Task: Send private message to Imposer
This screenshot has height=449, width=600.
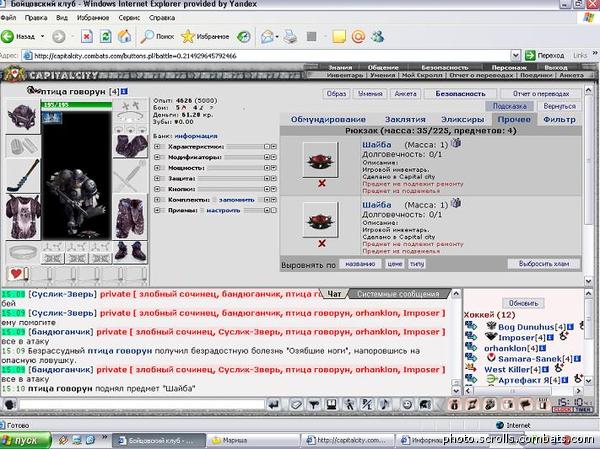Action: [x=470, y=337]
